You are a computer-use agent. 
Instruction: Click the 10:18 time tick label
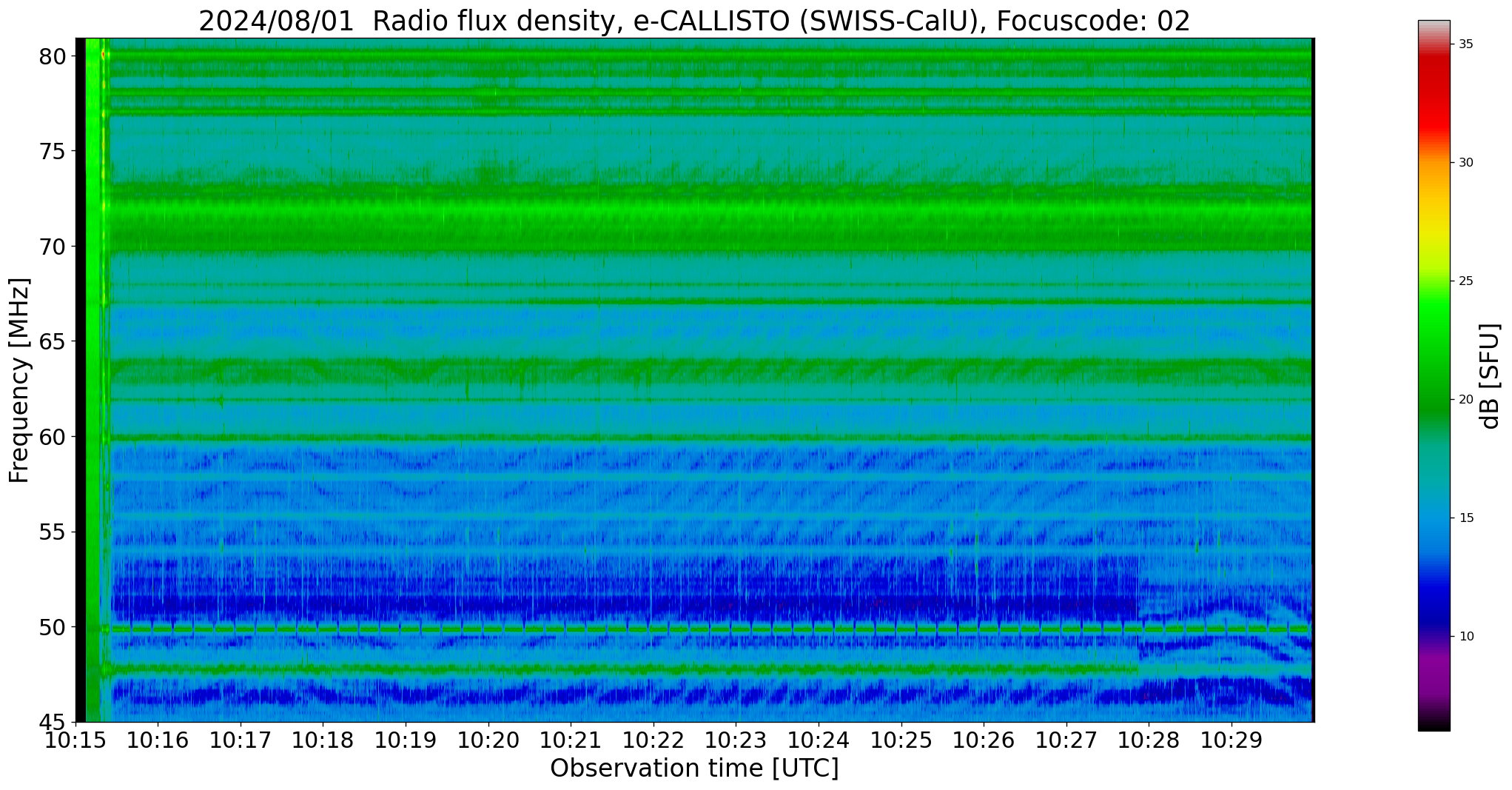tap(323, 740)
